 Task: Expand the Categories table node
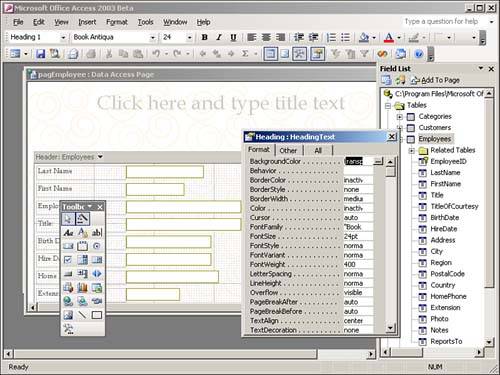click(x=400, y=117)
